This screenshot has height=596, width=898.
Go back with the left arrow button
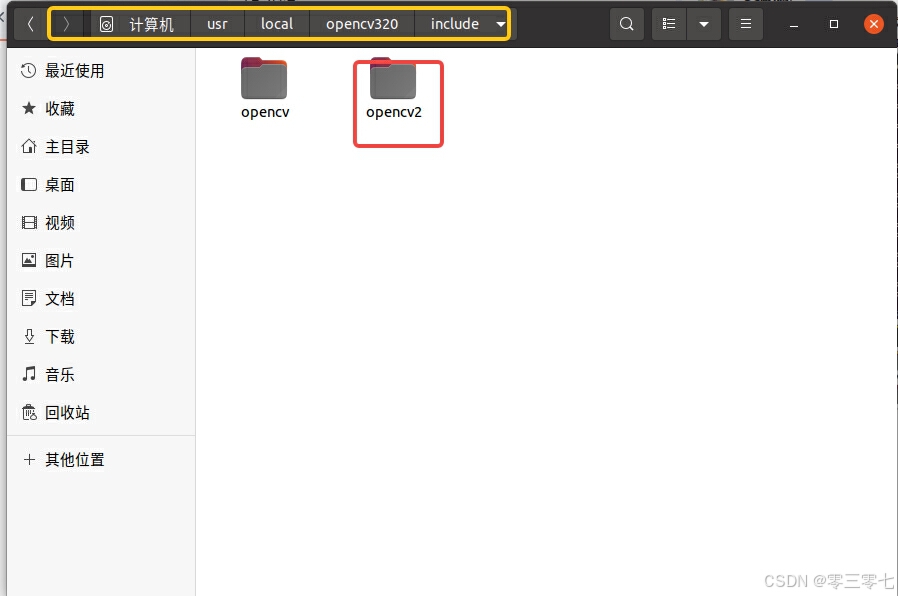point(30,24)
